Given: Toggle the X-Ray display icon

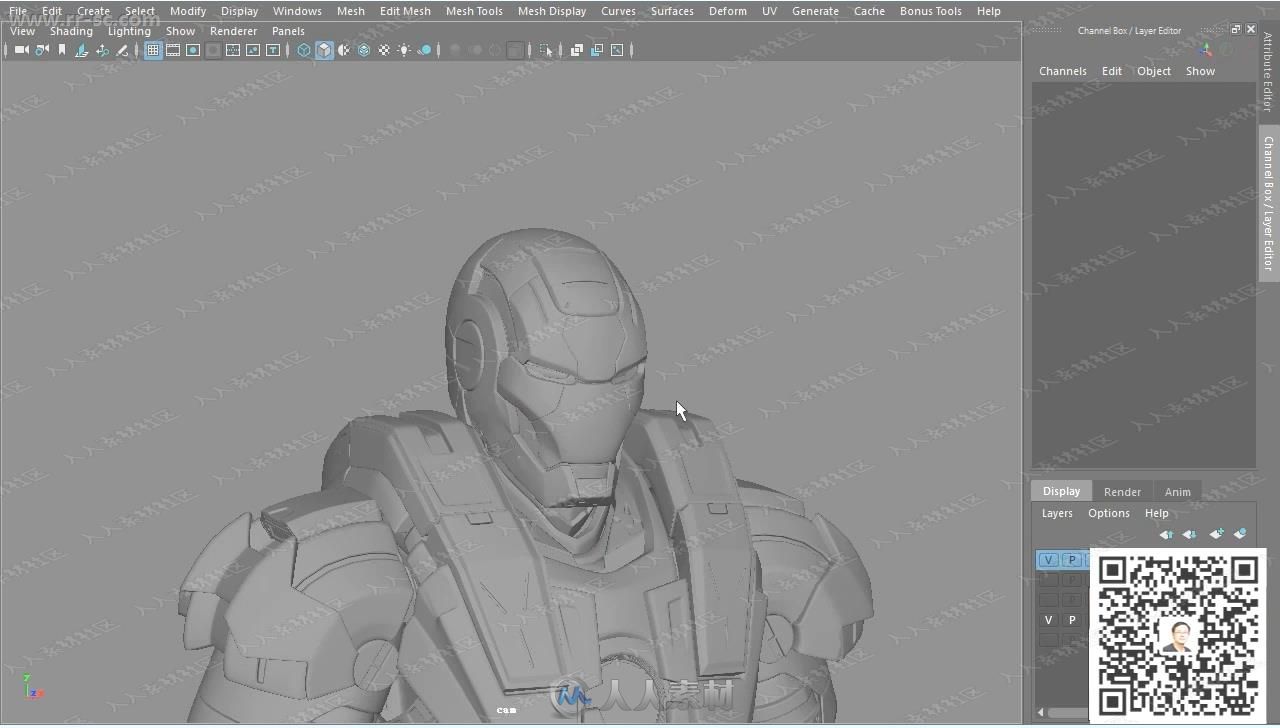Looking at the screenshot, I should click(577, 50).
